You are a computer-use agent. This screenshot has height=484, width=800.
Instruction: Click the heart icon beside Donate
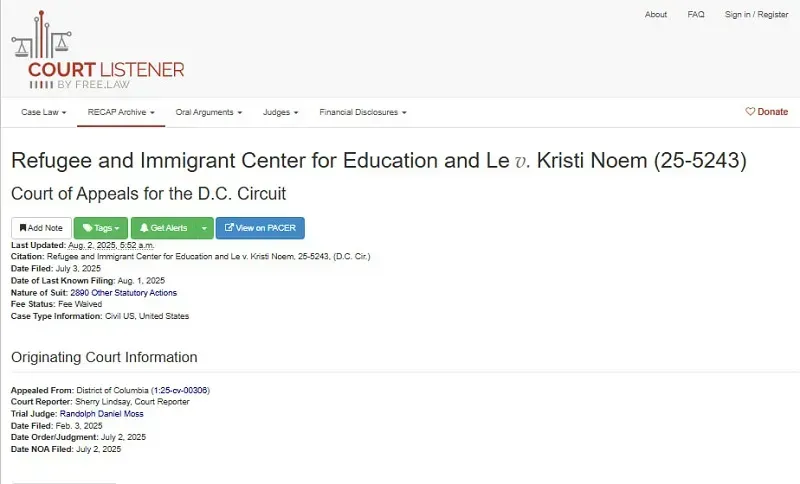pos(750,111)
